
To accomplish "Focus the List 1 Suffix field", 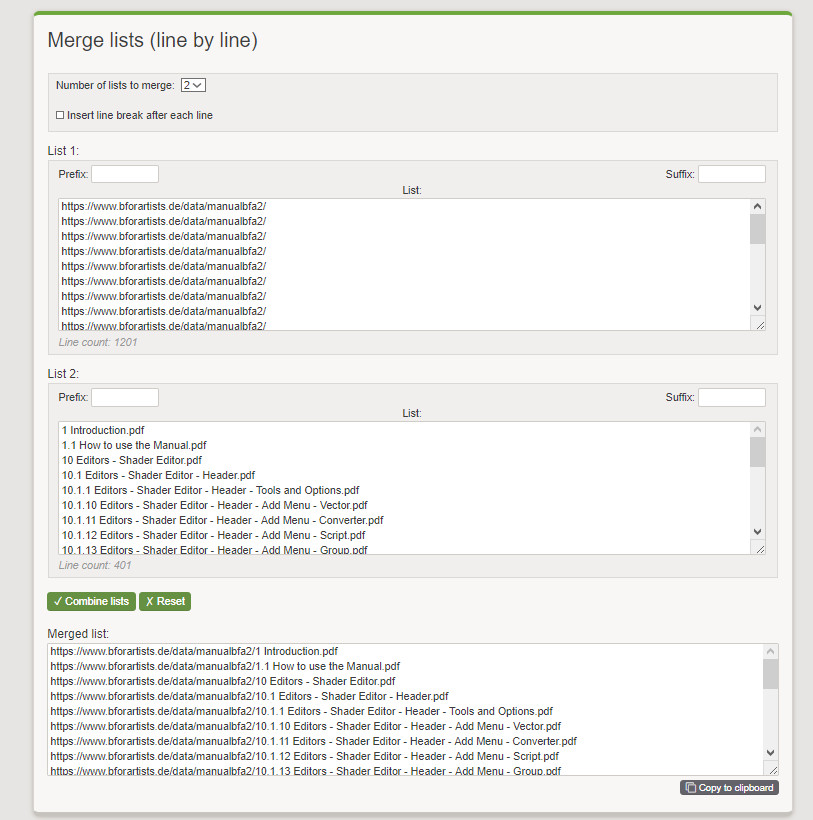I will click(731, 174).
